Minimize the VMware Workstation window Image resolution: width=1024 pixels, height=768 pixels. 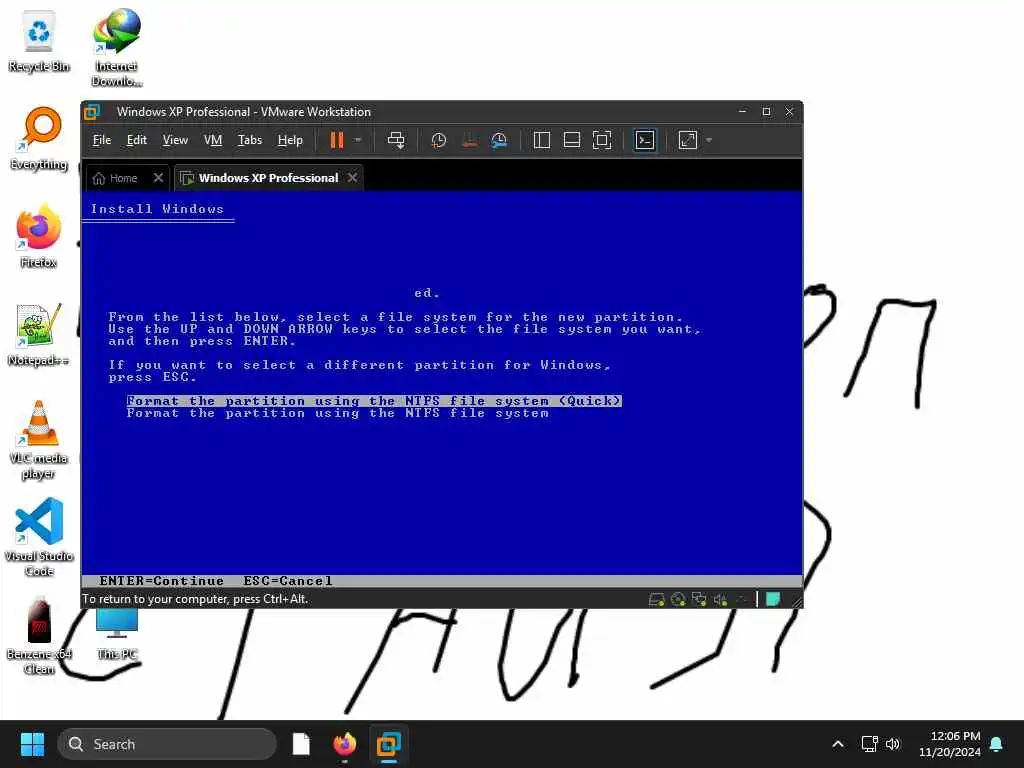pyautogui.click(x=743, y=112)
